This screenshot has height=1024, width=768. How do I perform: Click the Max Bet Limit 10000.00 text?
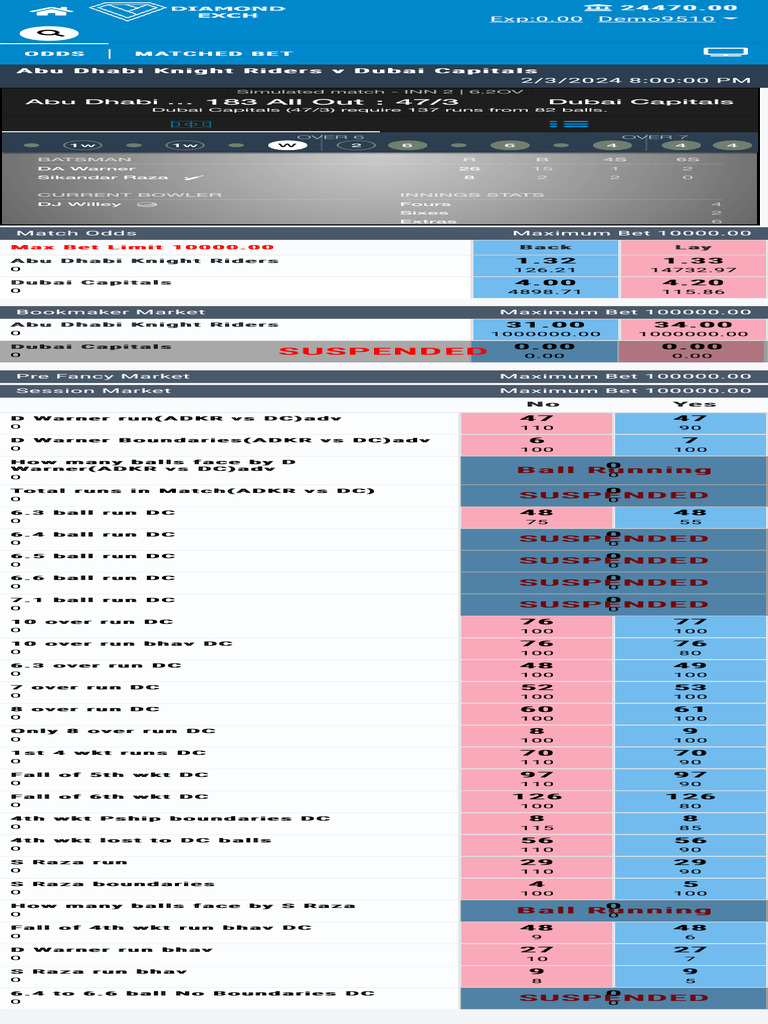142,247
